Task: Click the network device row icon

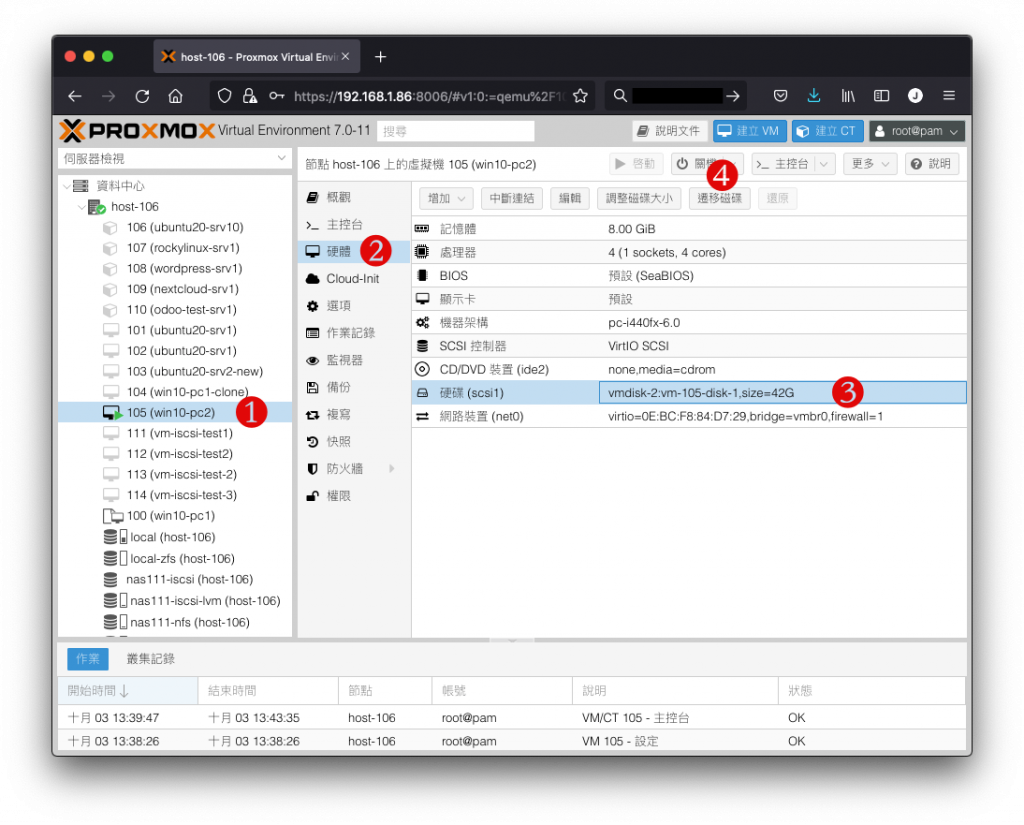Action: coord(423,416)
